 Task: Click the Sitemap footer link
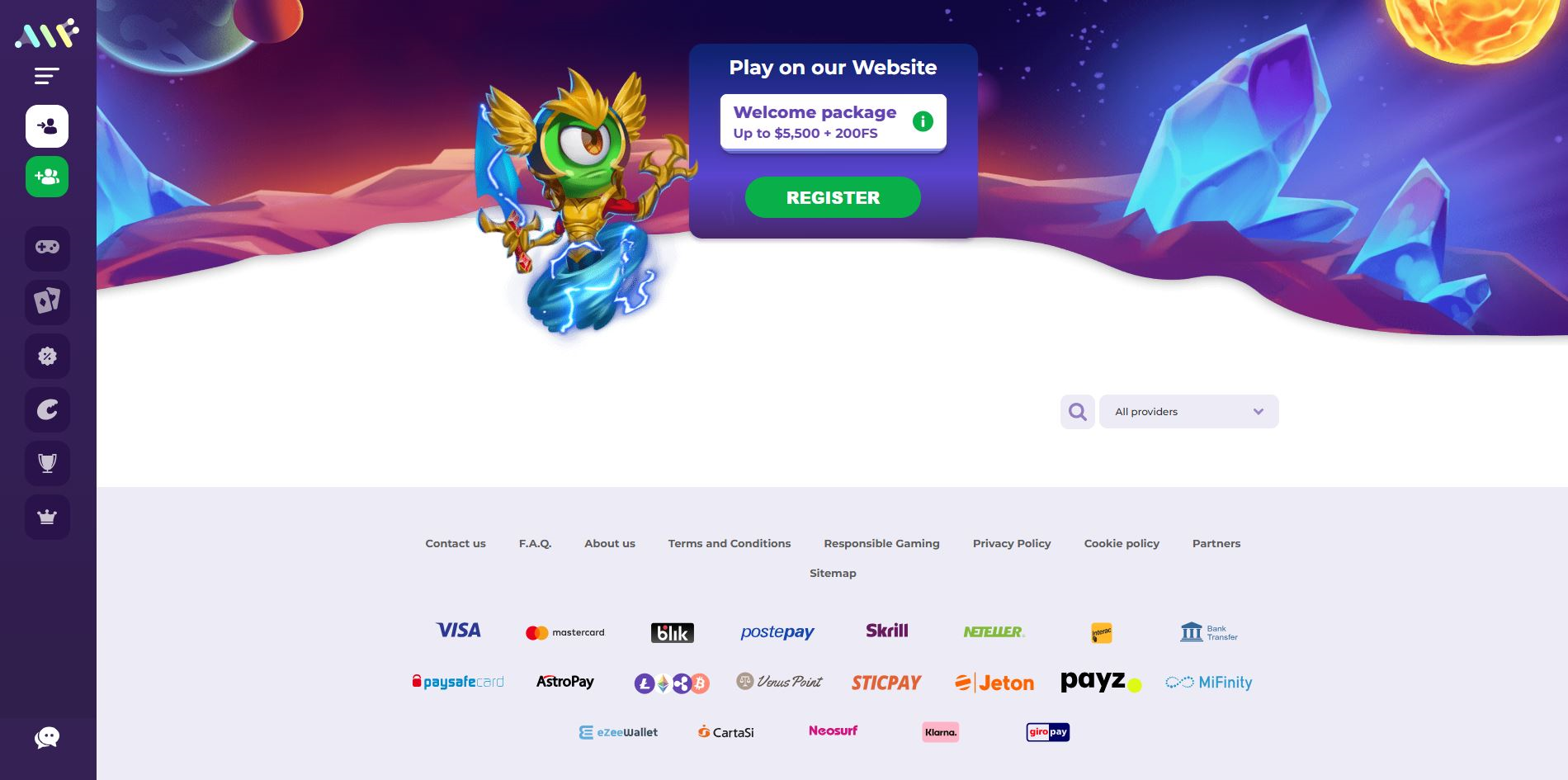[x=833, y=573]
